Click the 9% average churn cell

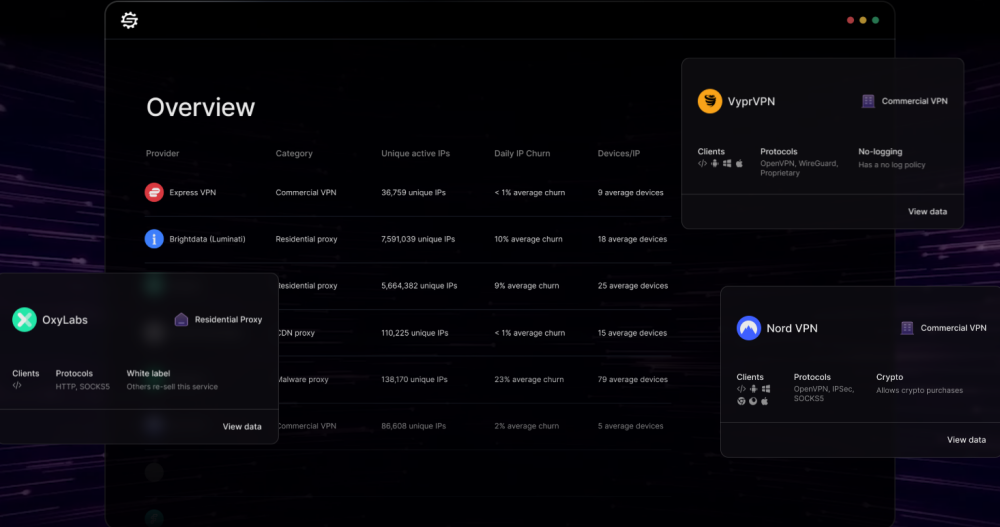(x=526, y=286)
